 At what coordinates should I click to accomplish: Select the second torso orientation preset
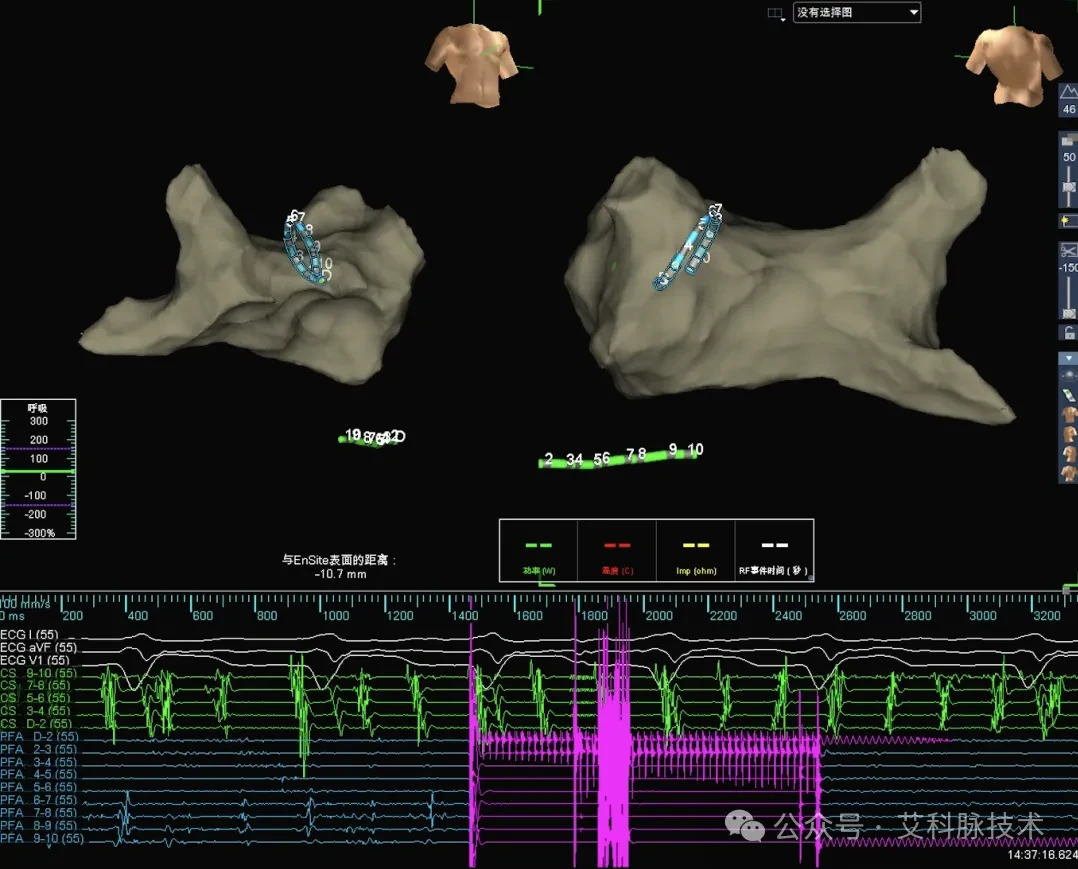point(1069,434)
